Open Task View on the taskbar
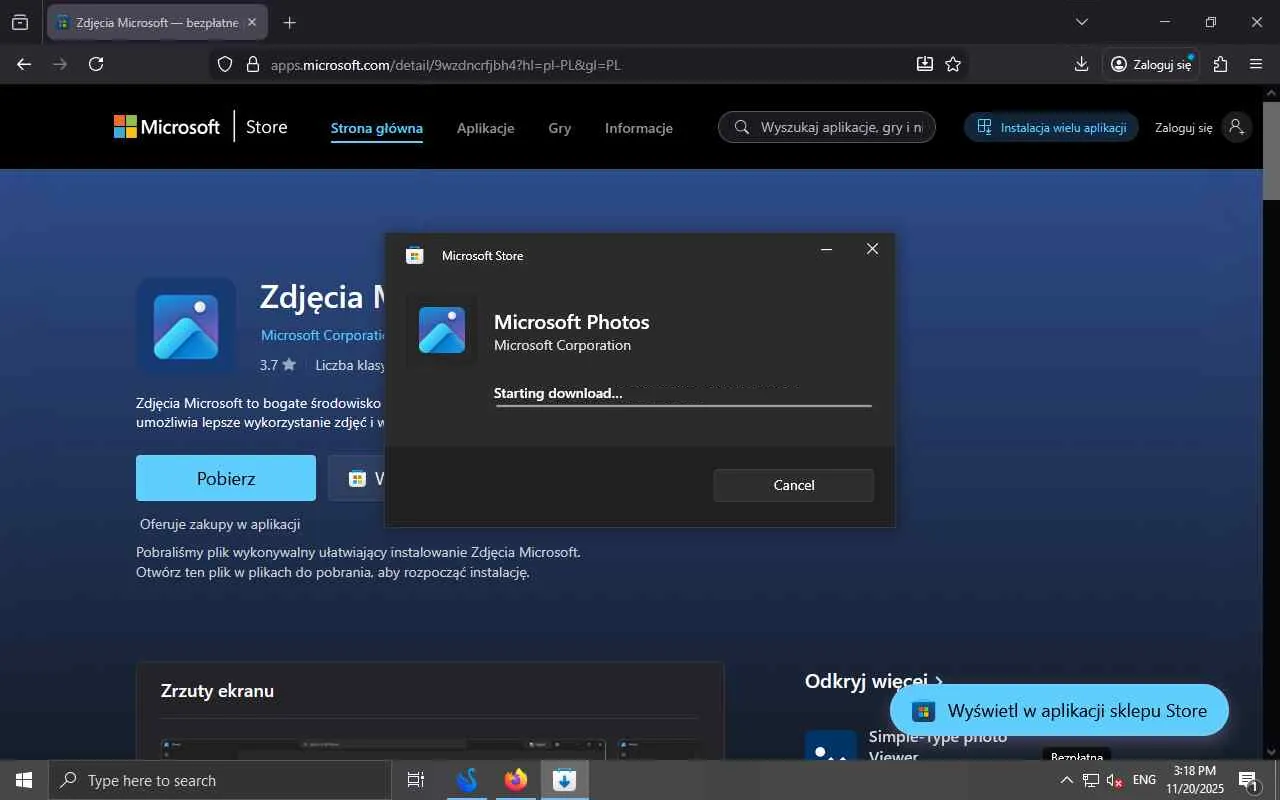Image resolution: width=1280 pixels, height=800 pixels. coord(416,780)
